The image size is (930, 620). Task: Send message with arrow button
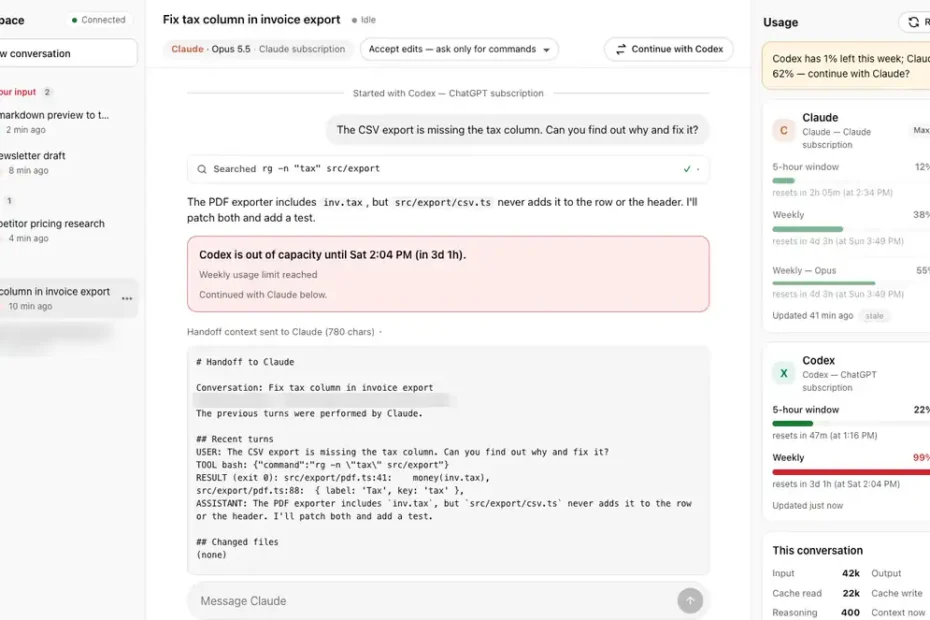(x=690, y=600)
